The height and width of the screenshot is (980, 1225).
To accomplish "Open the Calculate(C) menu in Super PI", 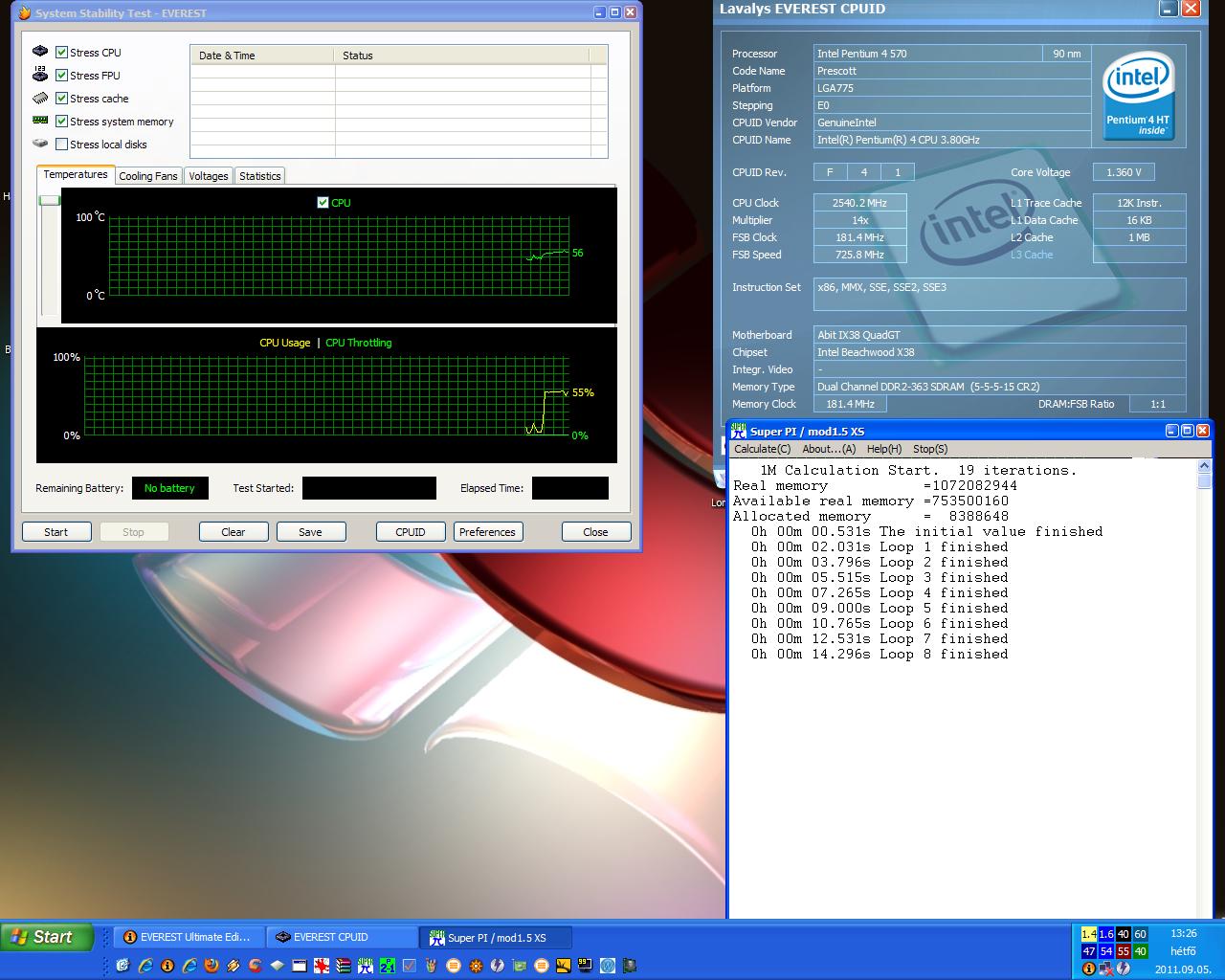I will click(x=762, y=449).
